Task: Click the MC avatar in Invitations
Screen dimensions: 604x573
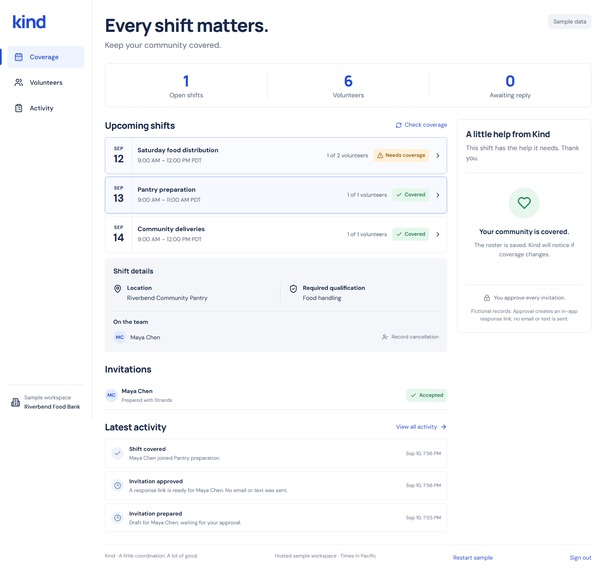Action: pyautogui.click(x=111, y=395)
